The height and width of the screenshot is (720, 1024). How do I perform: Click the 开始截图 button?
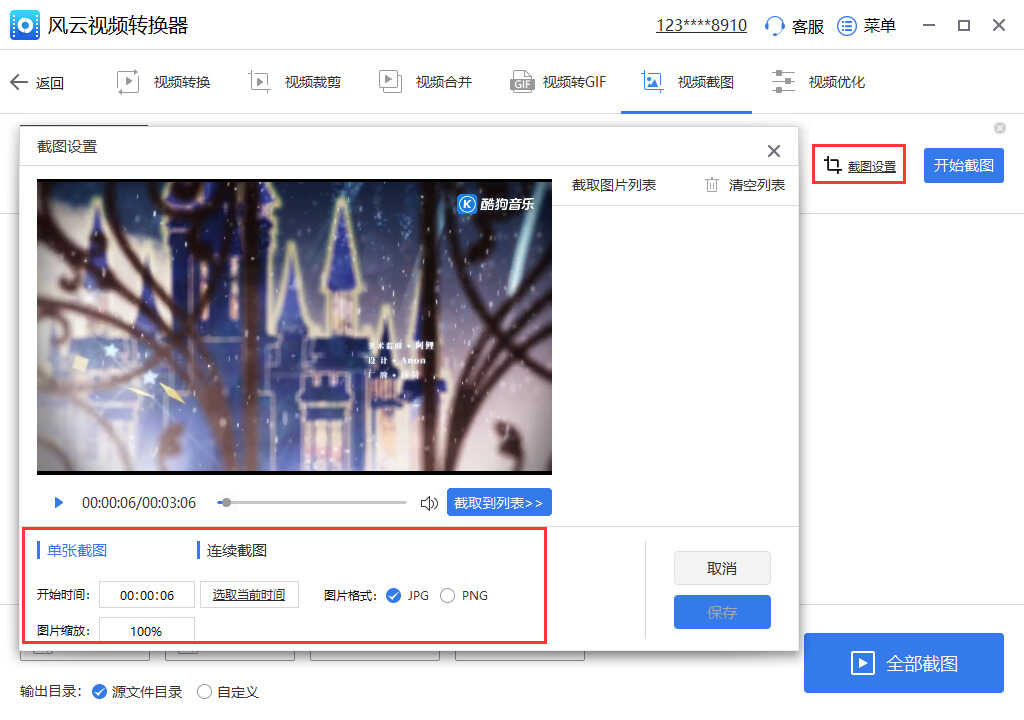963,165
